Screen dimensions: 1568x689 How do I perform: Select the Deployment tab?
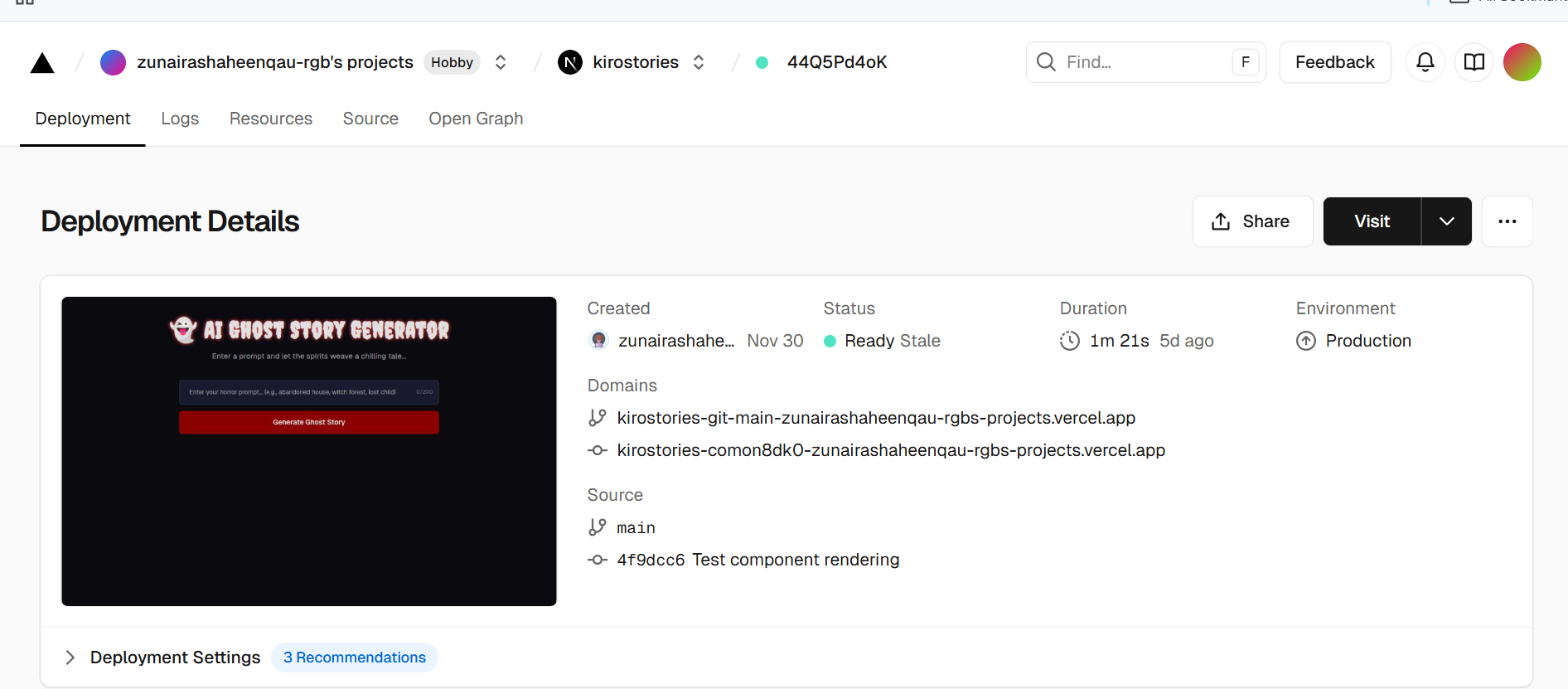pos(83,119)
